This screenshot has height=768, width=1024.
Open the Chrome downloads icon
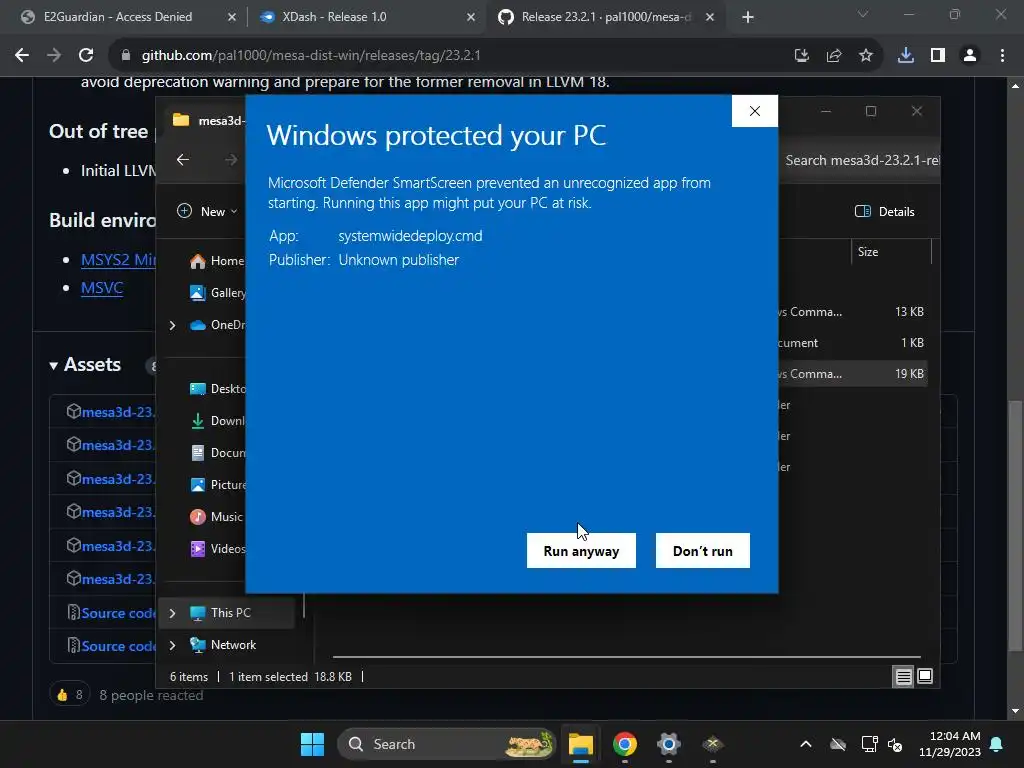pyautogui.click(x=905, y=56)
